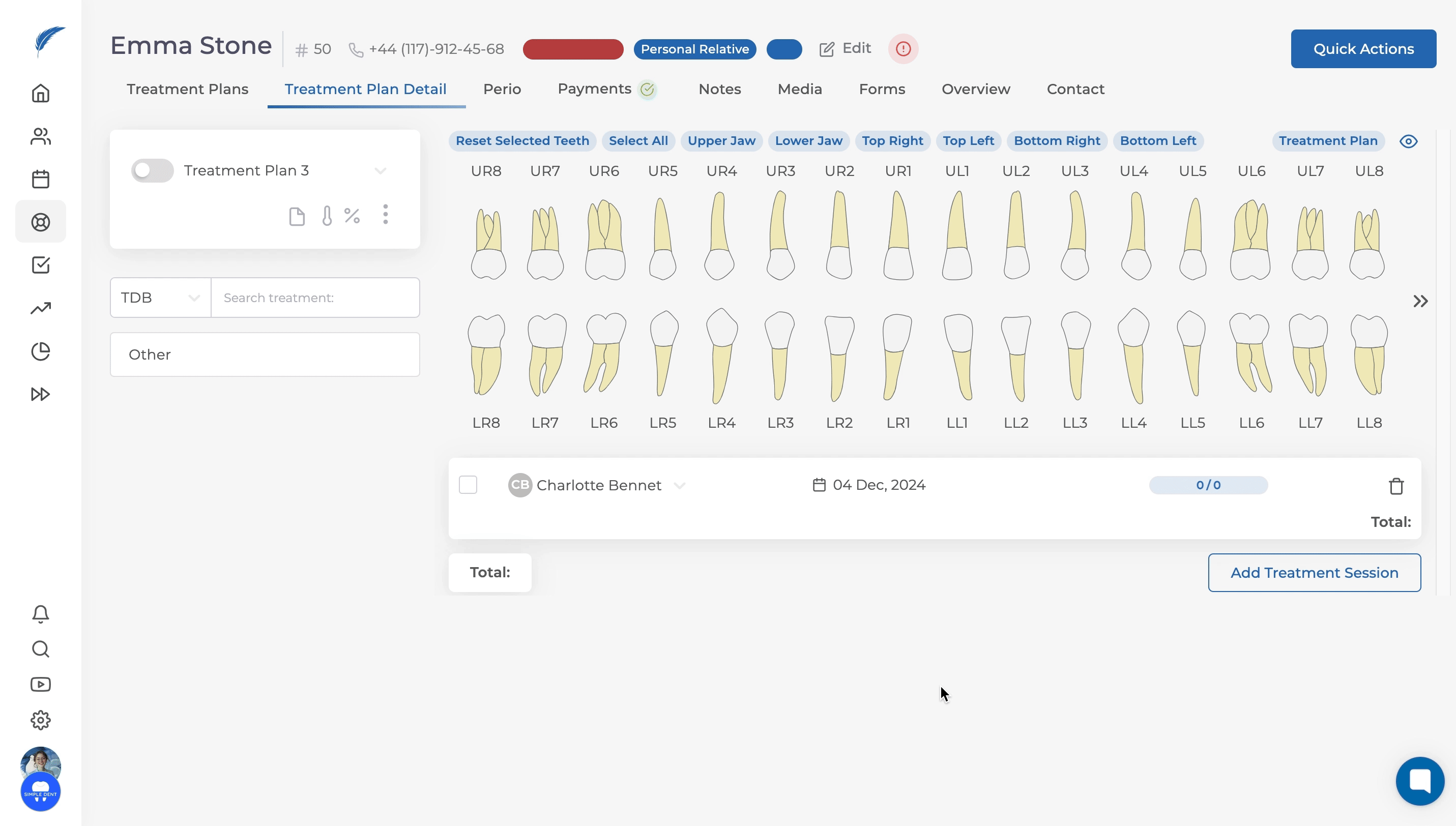Click the Quick Actions button
Viewport: 1456px width, 826px height.
click(x=1363, y=49)
